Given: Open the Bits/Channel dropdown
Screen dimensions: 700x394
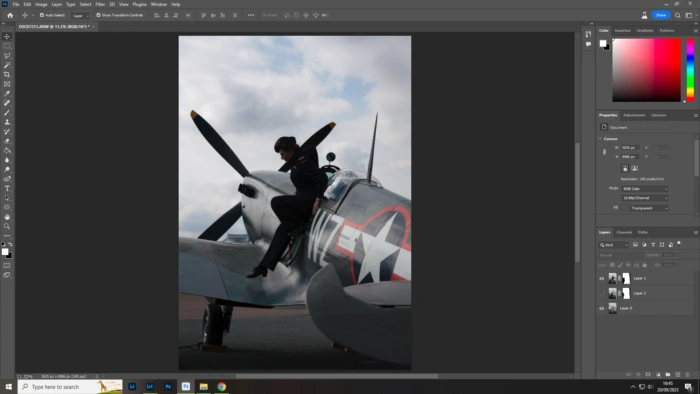Looking at the screenshot, I should point(645,198).
